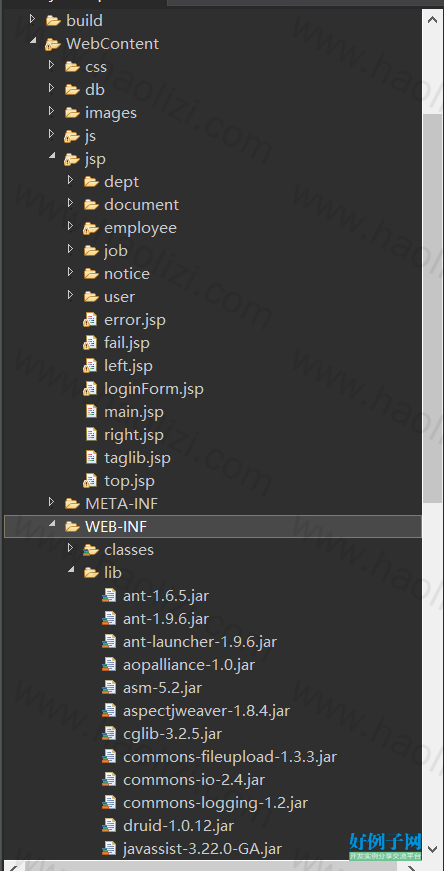This screenshot has height=871, width=444.
Task: Click the taglib.jsp file icon
Action: click(92, 458)
